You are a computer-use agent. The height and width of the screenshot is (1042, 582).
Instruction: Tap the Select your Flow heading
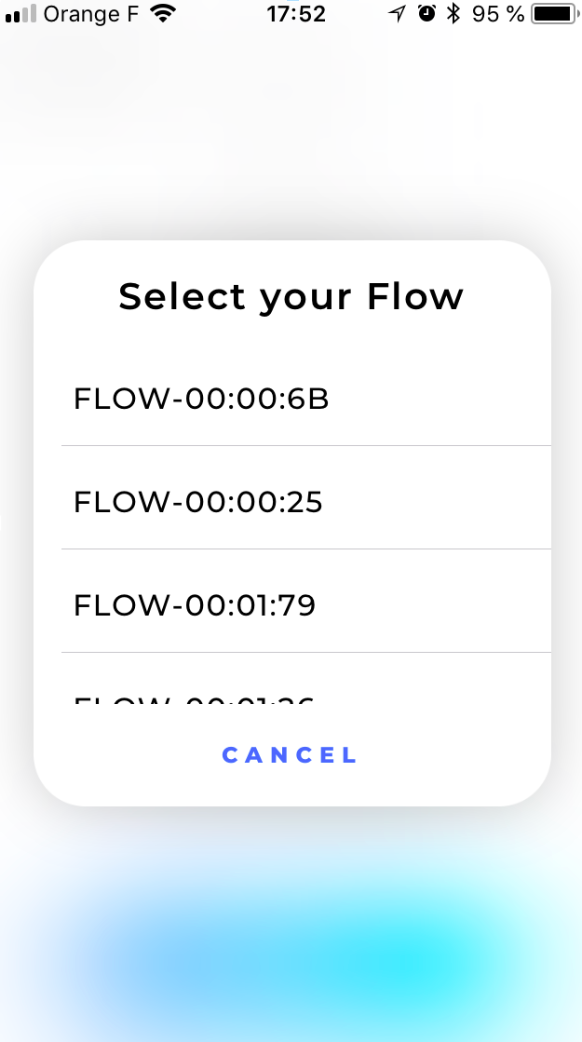291,296
